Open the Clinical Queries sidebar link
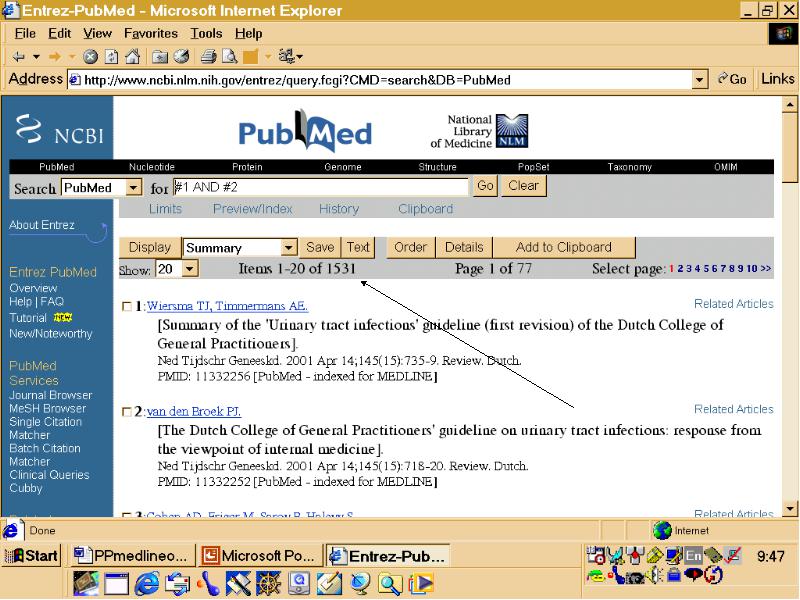 point(49,475)
